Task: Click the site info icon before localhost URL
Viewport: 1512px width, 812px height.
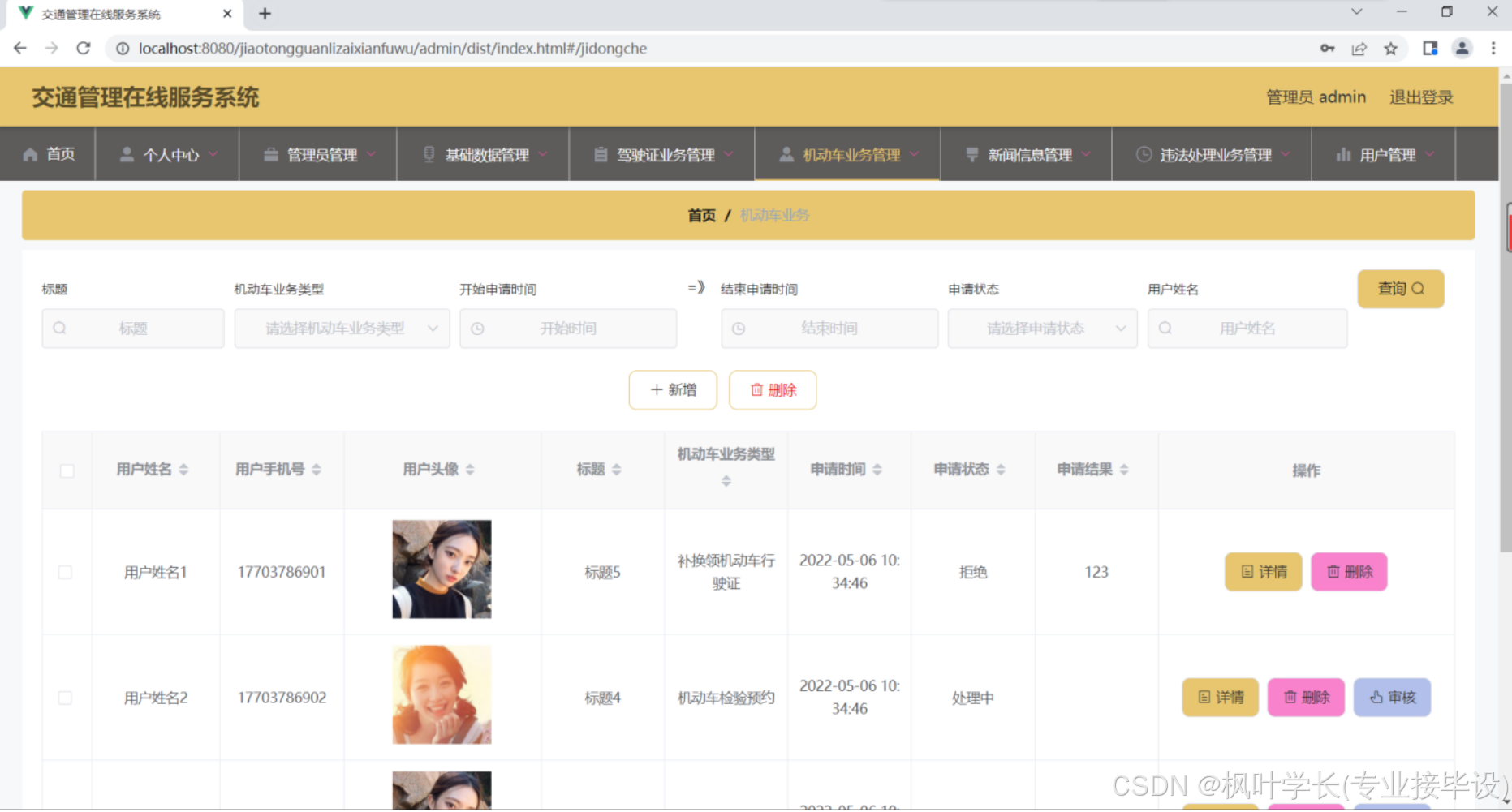Action: [123, 49]
